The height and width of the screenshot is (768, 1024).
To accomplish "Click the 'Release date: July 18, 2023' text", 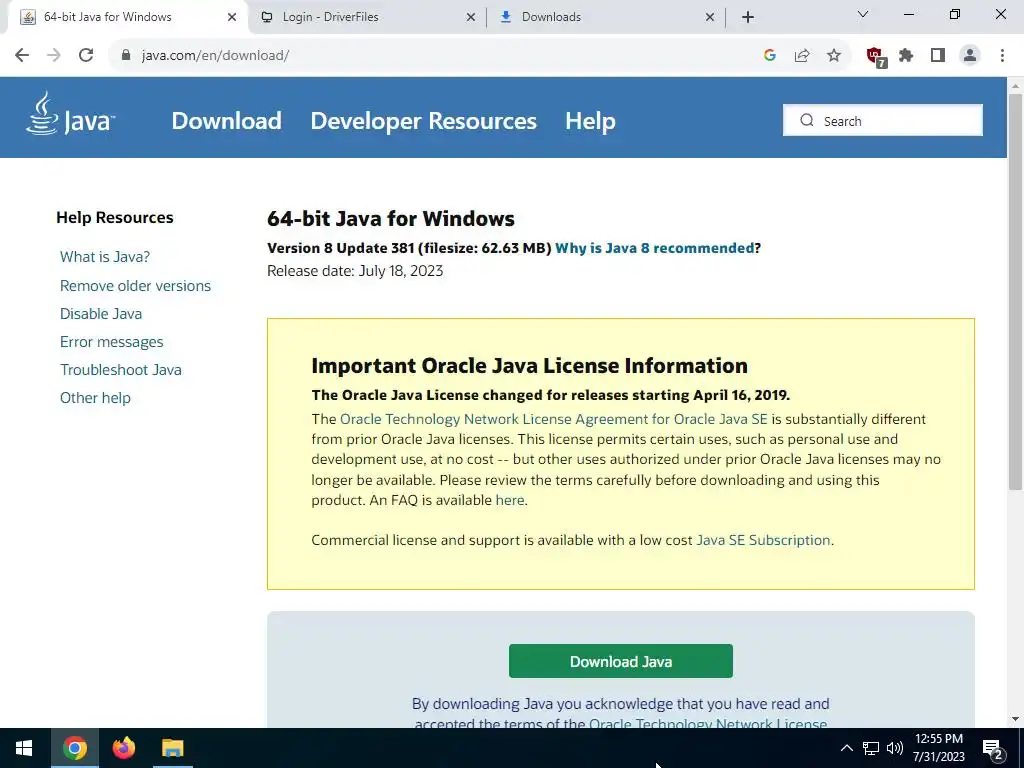I will (355, 271).
